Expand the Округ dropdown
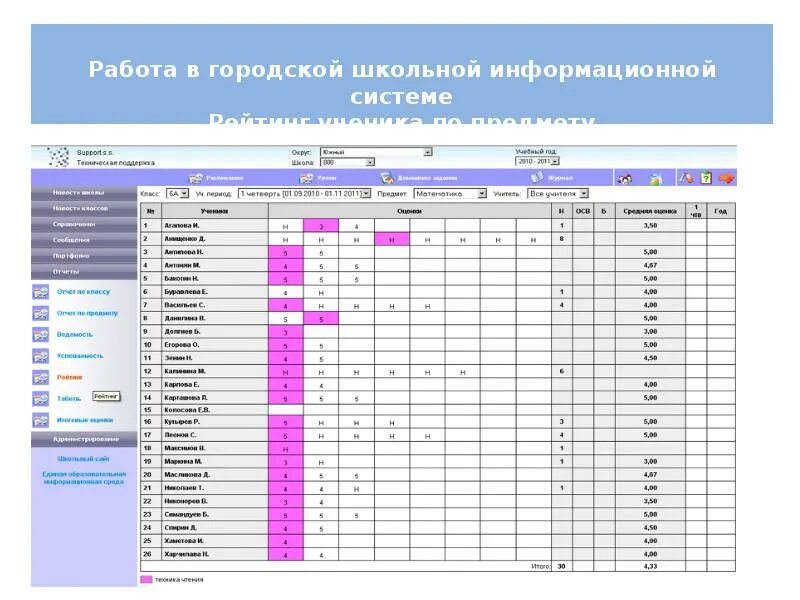 point(428,152)
